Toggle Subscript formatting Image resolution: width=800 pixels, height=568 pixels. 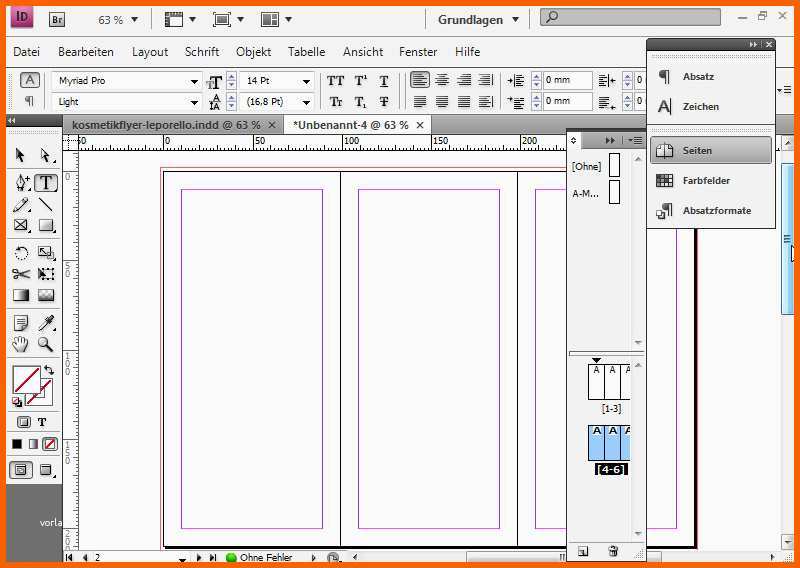[x=361, y=102]
